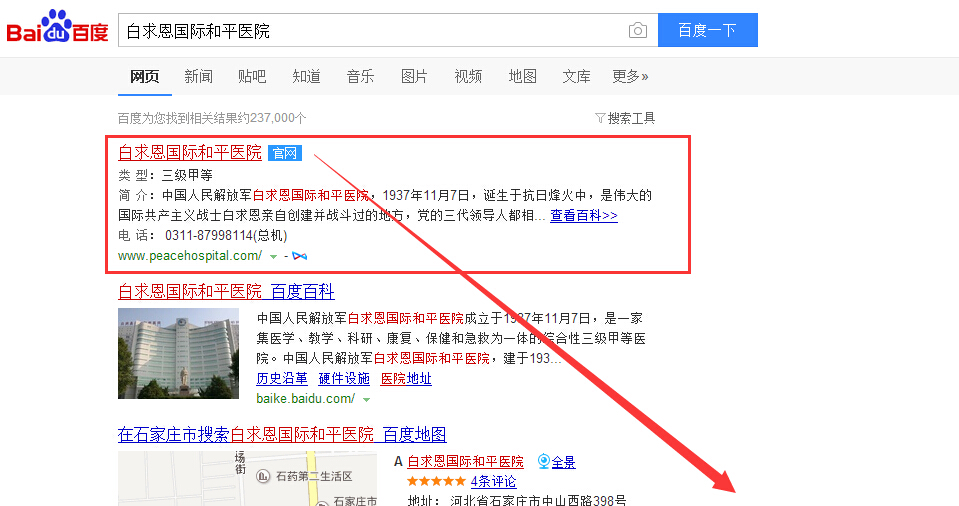
Task: Switch to the 文库 tab
Action: tap(576, 76)
